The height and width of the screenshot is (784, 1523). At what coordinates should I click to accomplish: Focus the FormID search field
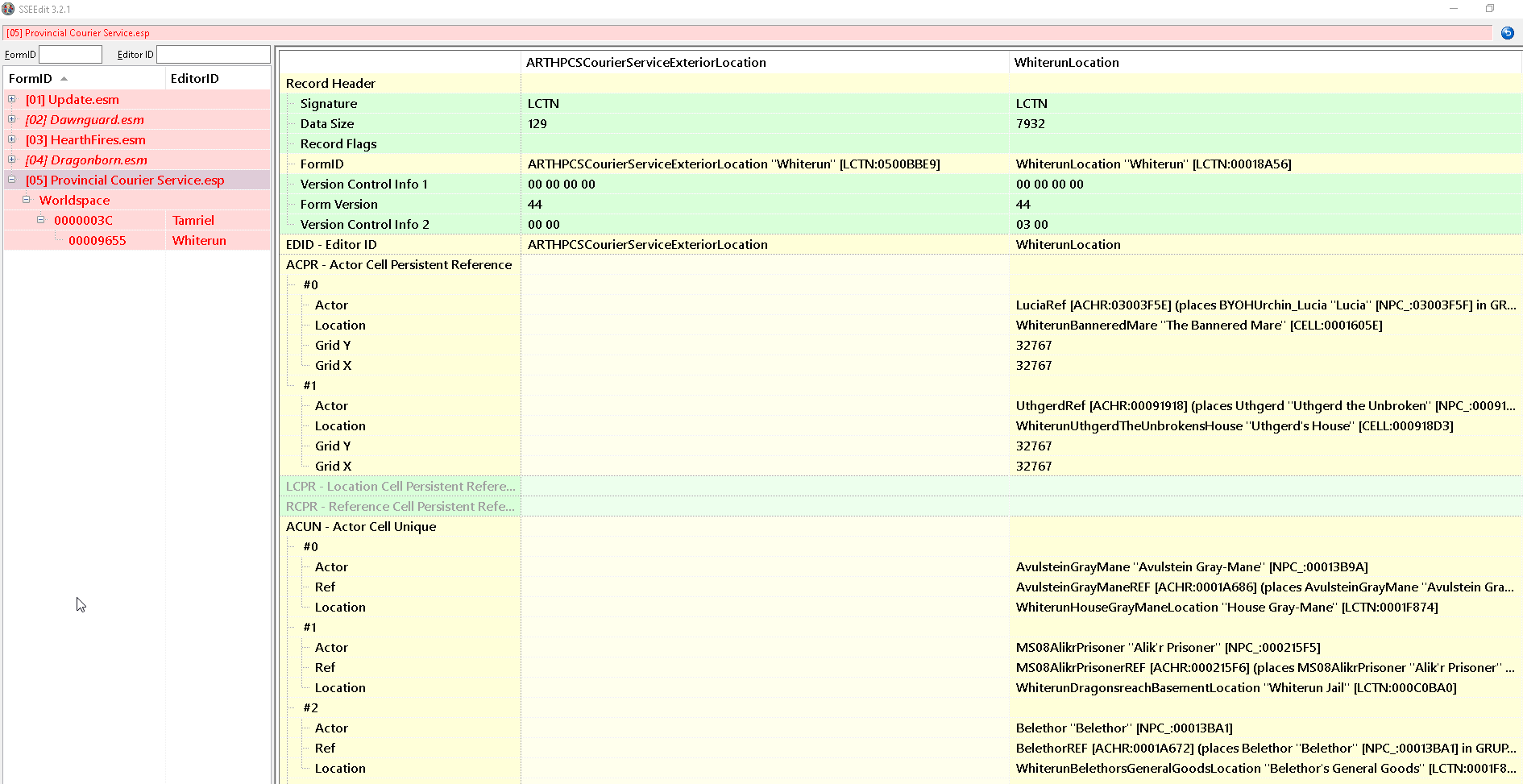[x=70, y=55]
